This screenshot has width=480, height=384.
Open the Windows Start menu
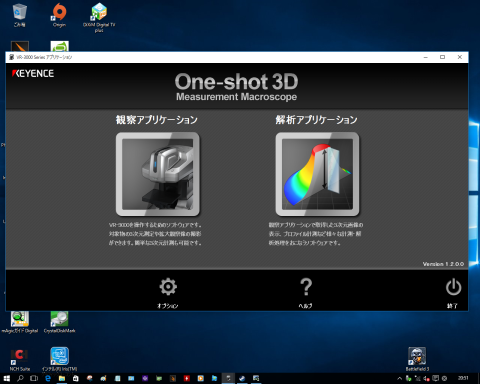coord(6,378)
